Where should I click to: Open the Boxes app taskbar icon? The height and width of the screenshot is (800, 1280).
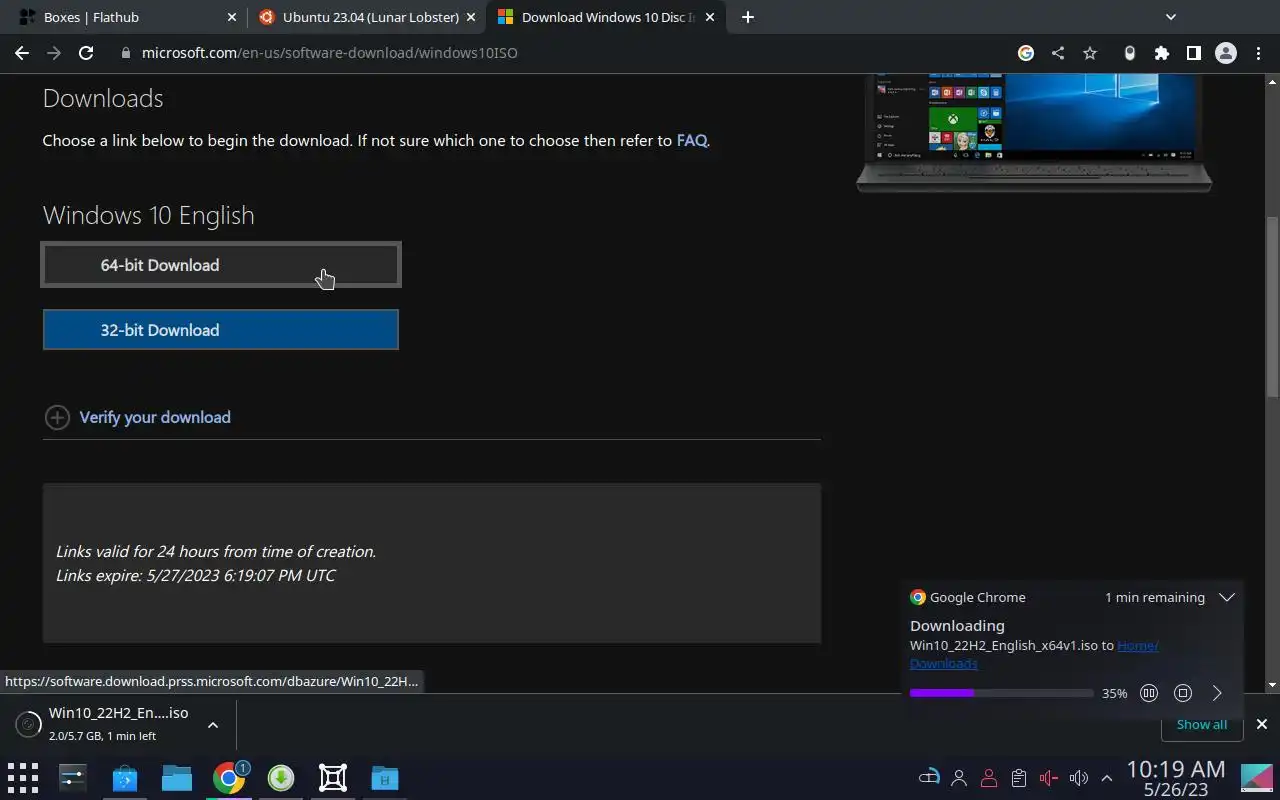(x=333, y=778)
